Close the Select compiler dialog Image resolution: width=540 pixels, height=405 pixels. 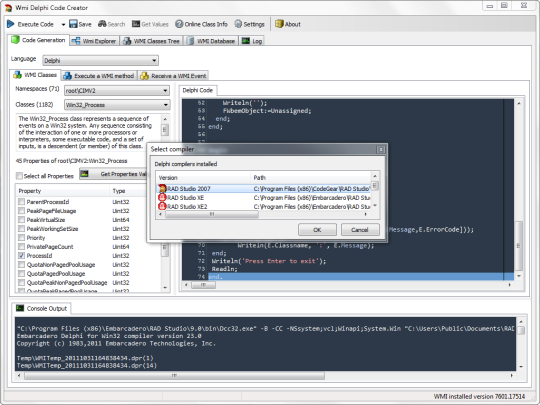pyautogui.click(x=381, y=149)
